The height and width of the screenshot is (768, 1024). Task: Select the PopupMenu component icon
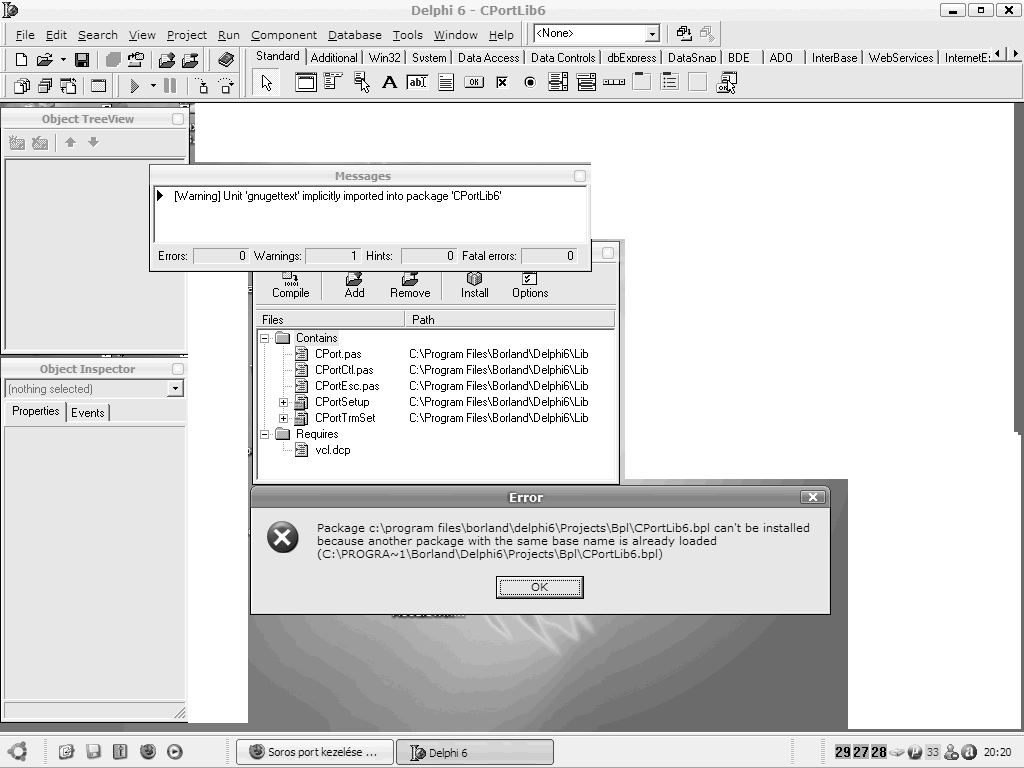(x=361, y=82)
